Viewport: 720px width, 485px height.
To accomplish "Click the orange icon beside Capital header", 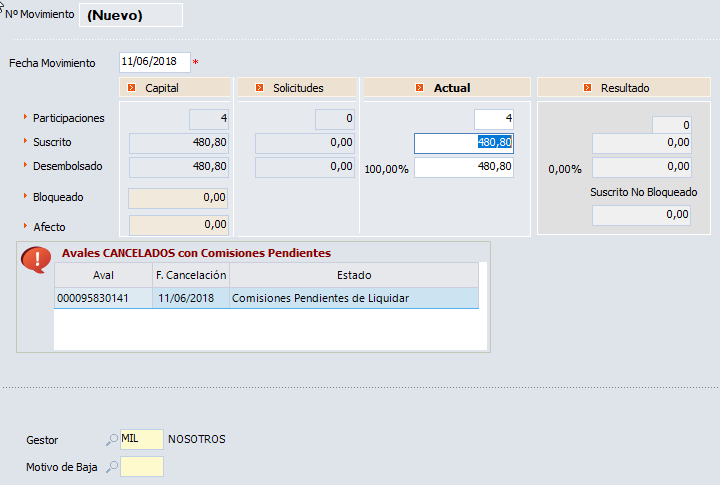I will (134, 88).
